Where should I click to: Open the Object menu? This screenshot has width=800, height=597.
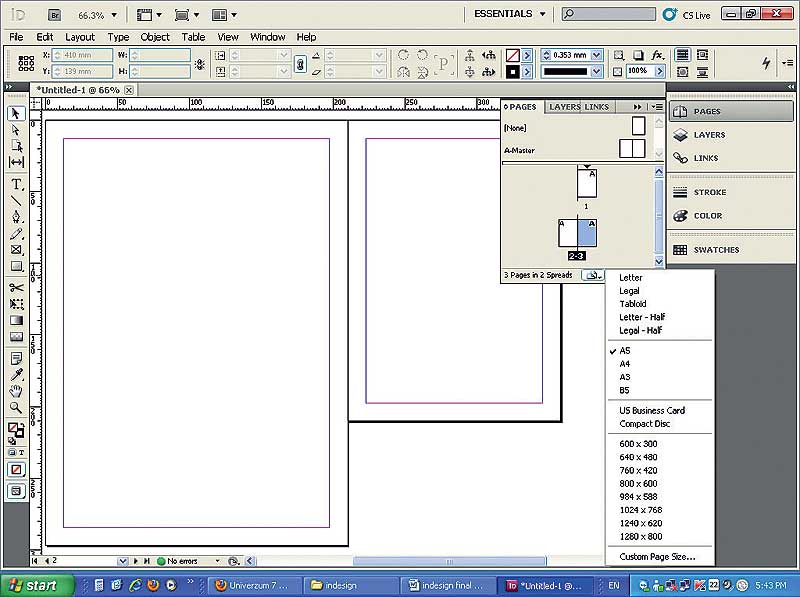[x=155, y=37]
